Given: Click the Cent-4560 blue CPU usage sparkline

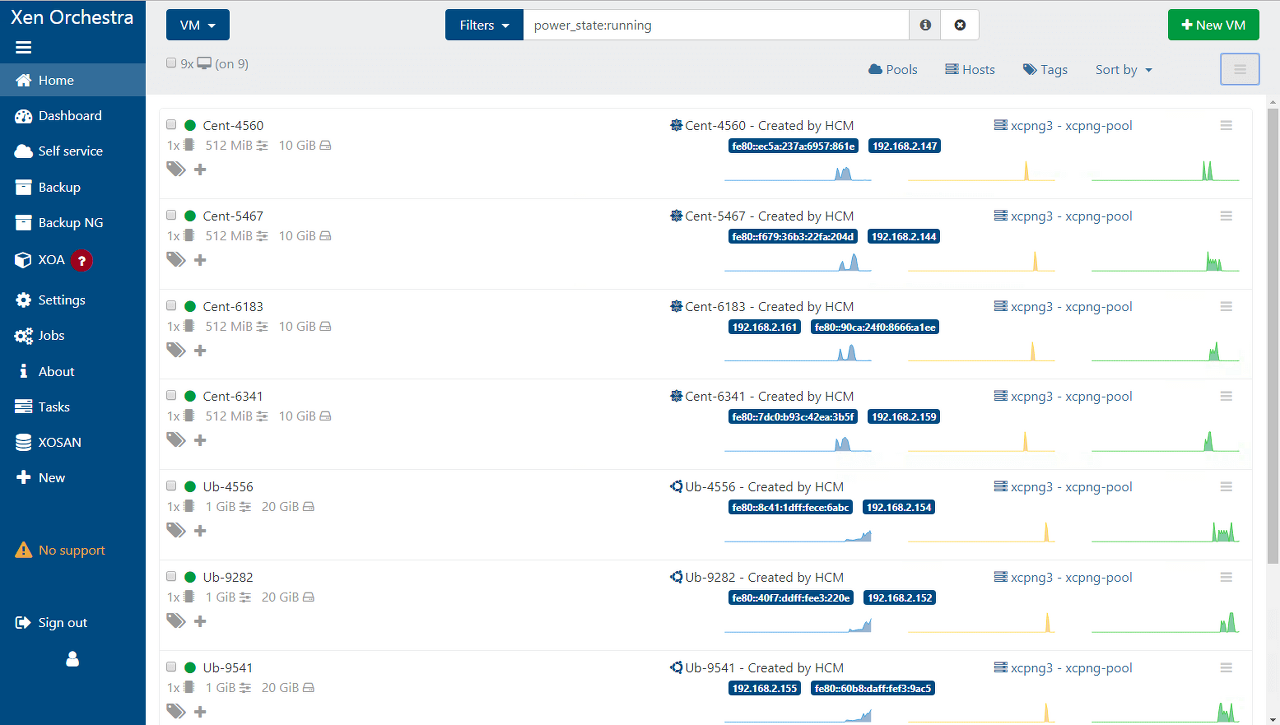Looking at the screenshot, I should click(798, 171).
